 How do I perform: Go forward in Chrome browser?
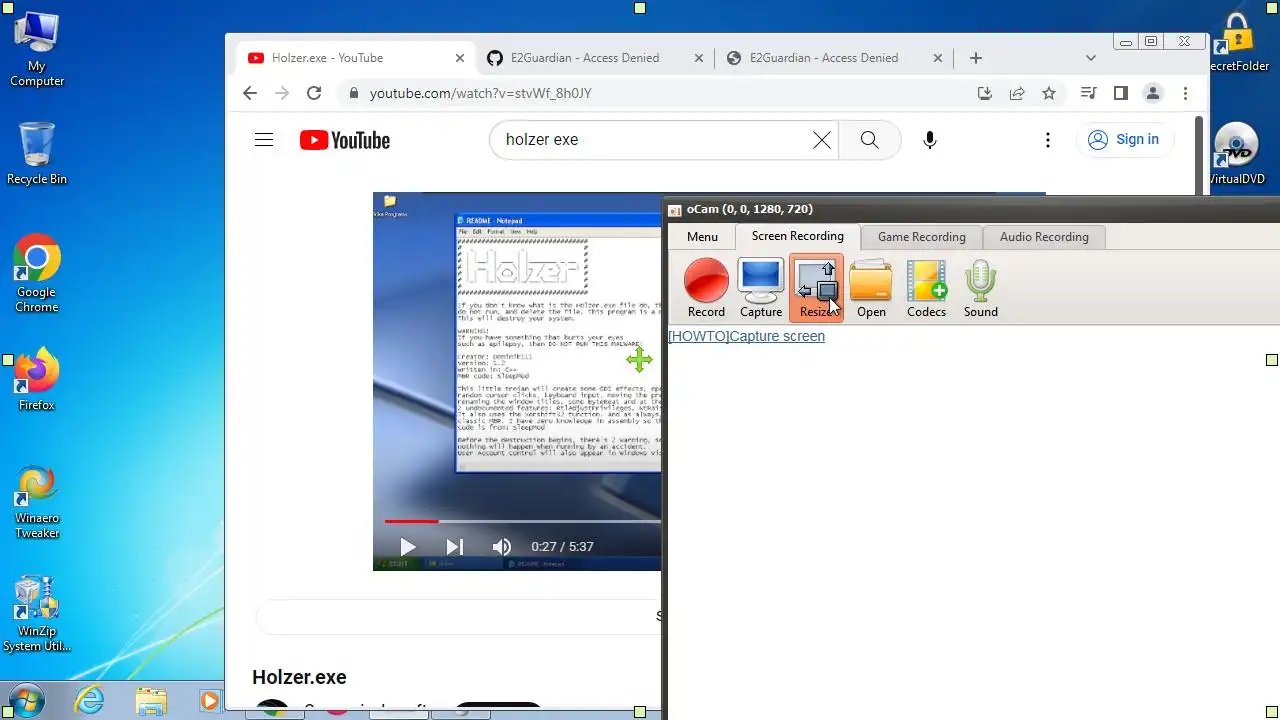[x=282, y=93]
